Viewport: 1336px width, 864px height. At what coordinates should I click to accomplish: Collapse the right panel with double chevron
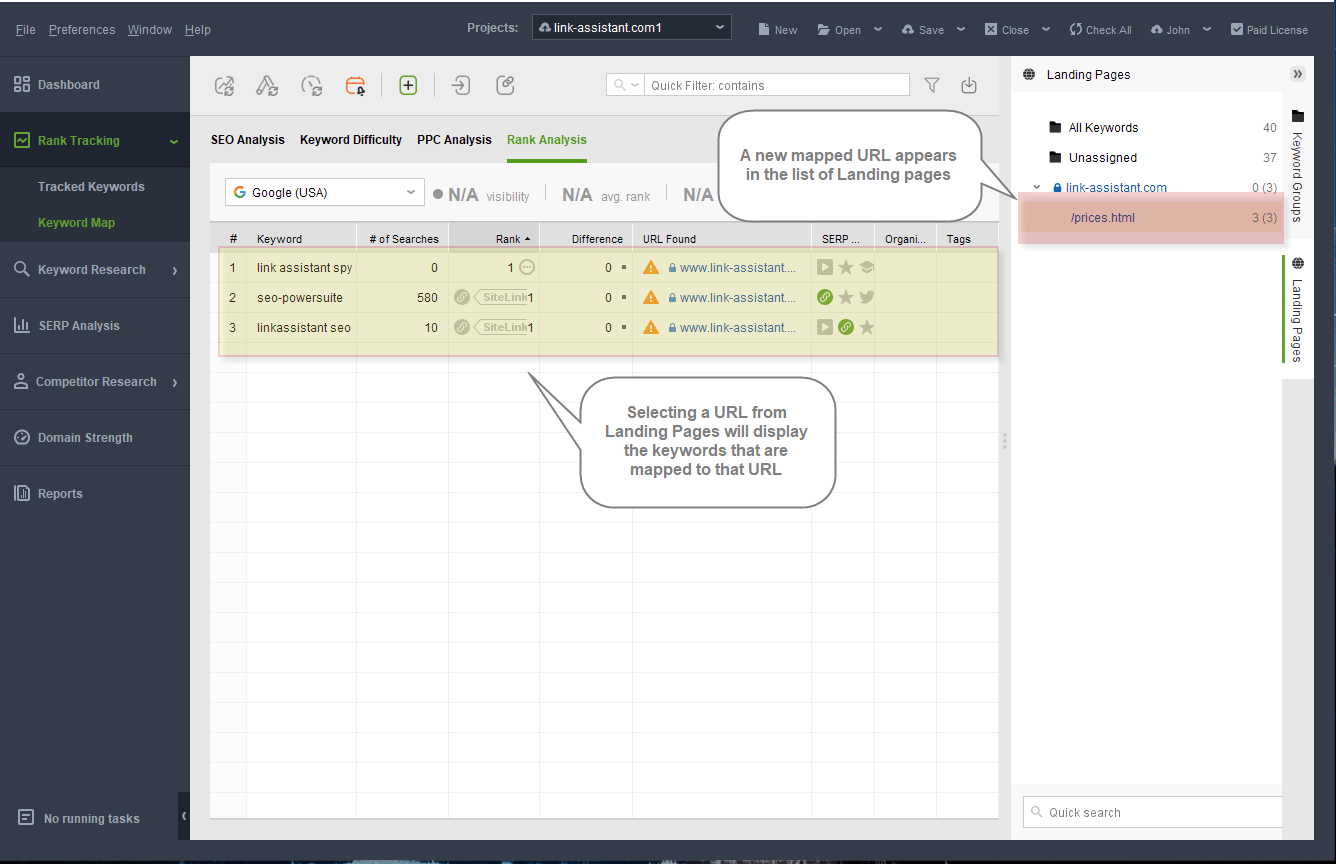[1298, 74]
